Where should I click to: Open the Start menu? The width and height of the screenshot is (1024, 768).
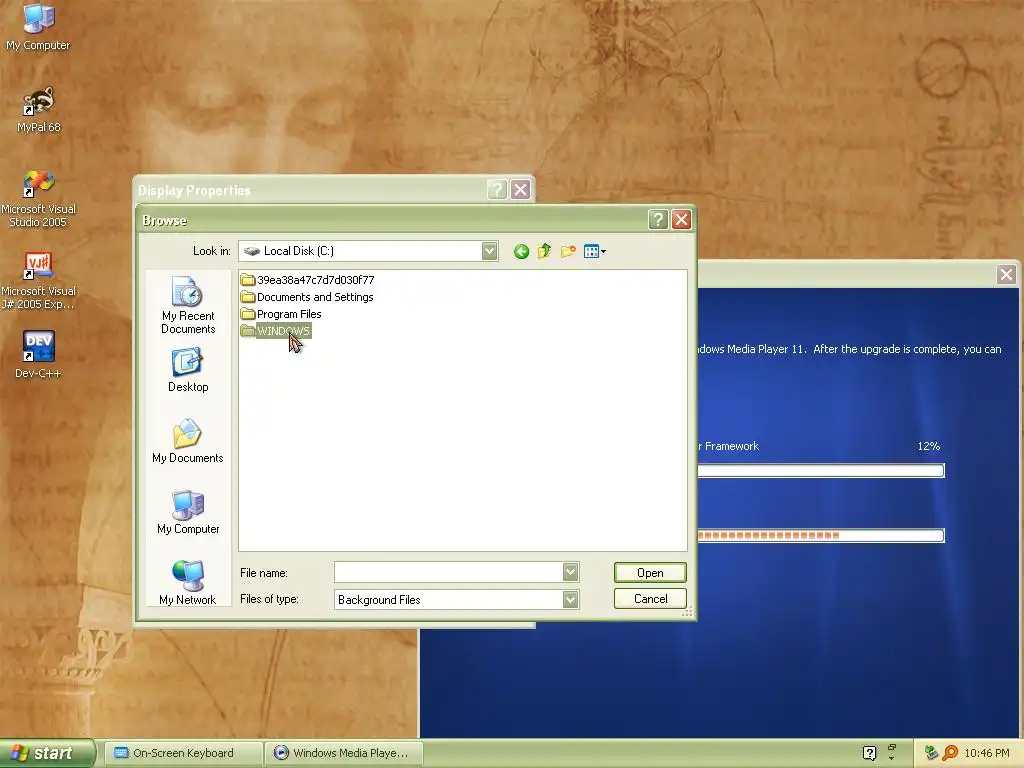click(x=47, y=753)
